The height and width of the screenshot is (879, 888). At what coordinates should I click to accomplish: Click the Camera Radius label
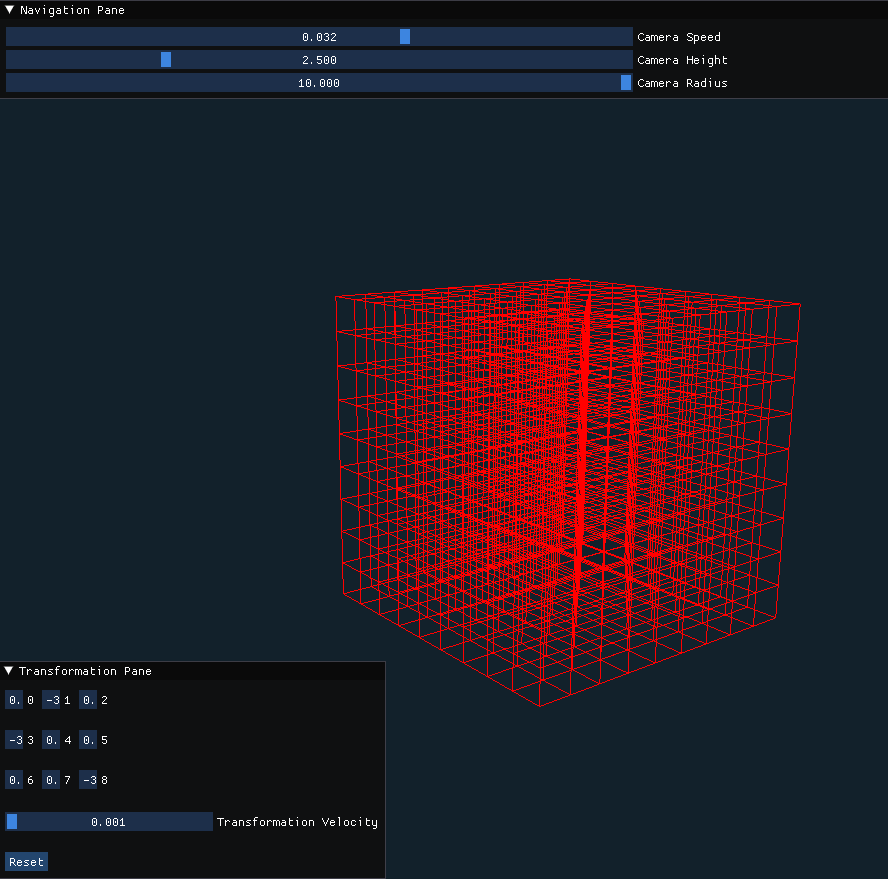(x=682, y=83)
